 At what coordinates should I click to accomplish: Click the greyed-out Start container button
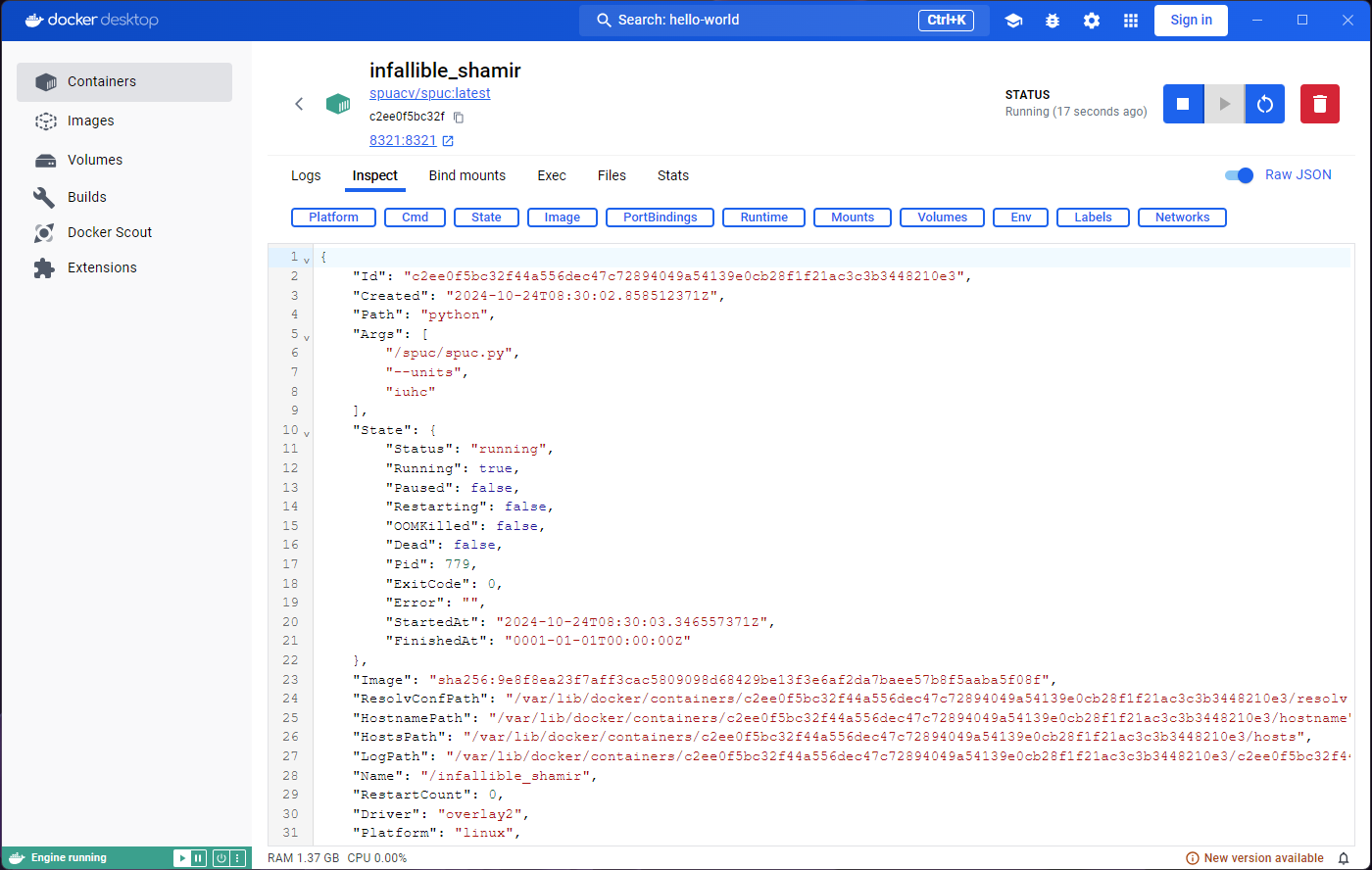[1224, 104]
